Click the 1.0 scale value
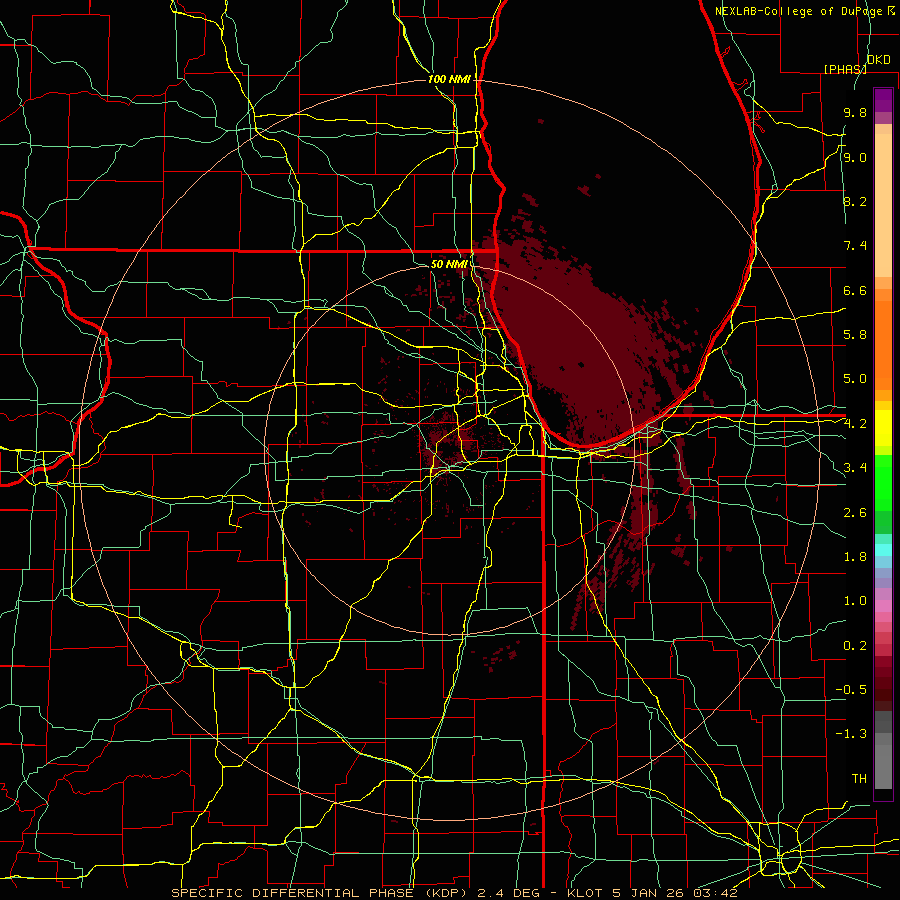The width and height of the screenshot is (900, 900). click(x=855, y=601)
